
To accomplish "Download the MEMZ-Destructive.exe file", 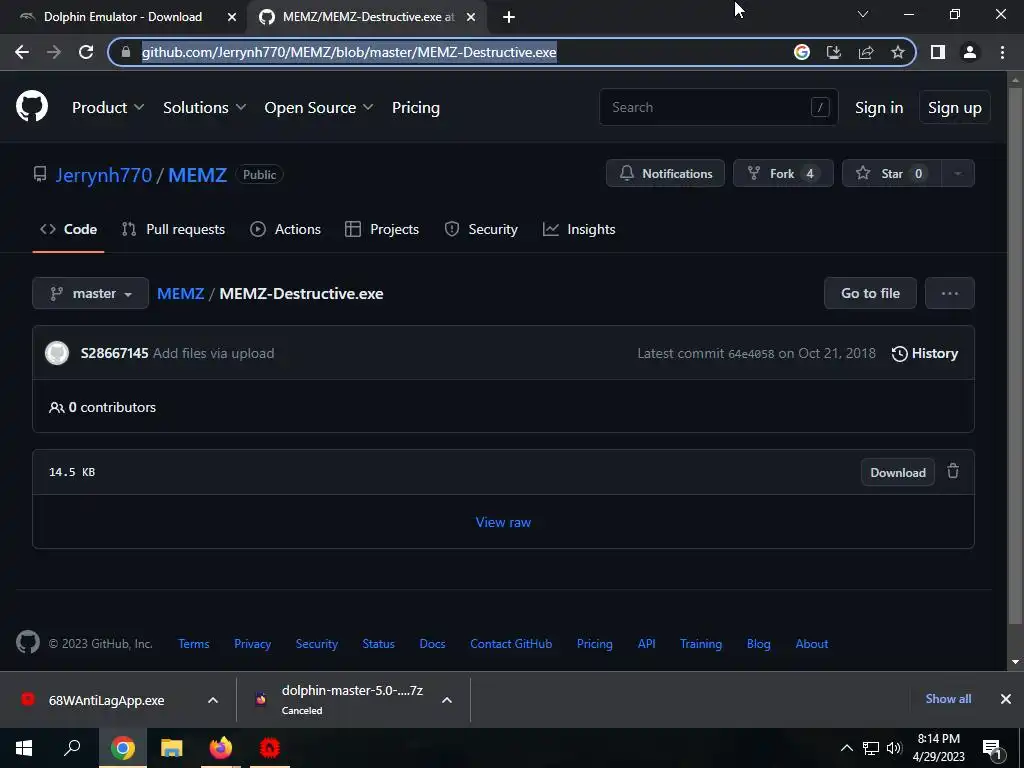I will (898, 472).
